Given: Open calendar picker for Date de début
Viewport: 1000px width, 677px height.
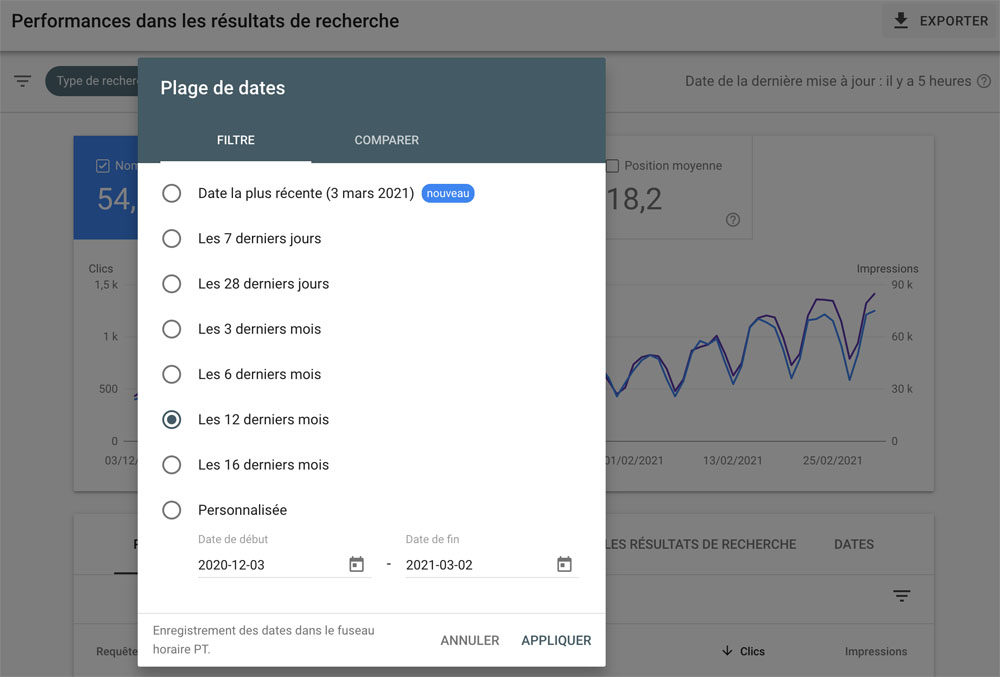Looking at the screenshot, I should (357, 564).
